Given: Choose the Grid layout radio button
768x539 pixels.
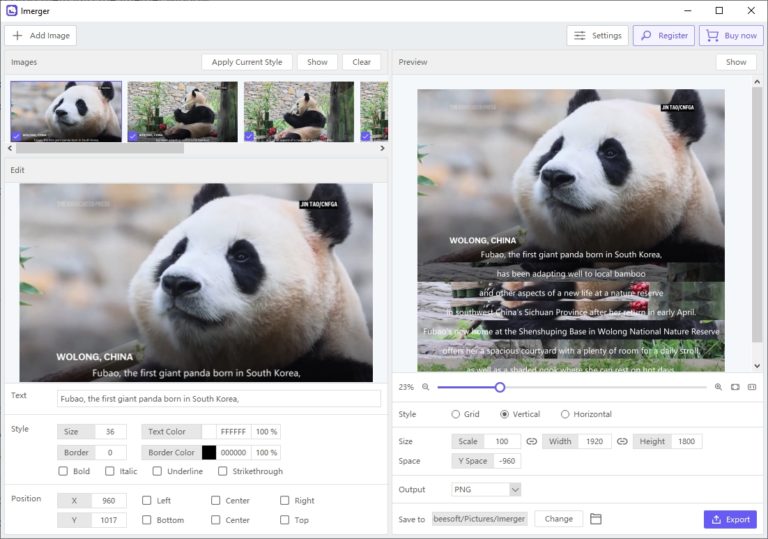Looking at the screenshot, I should click(x=456, y=414).
